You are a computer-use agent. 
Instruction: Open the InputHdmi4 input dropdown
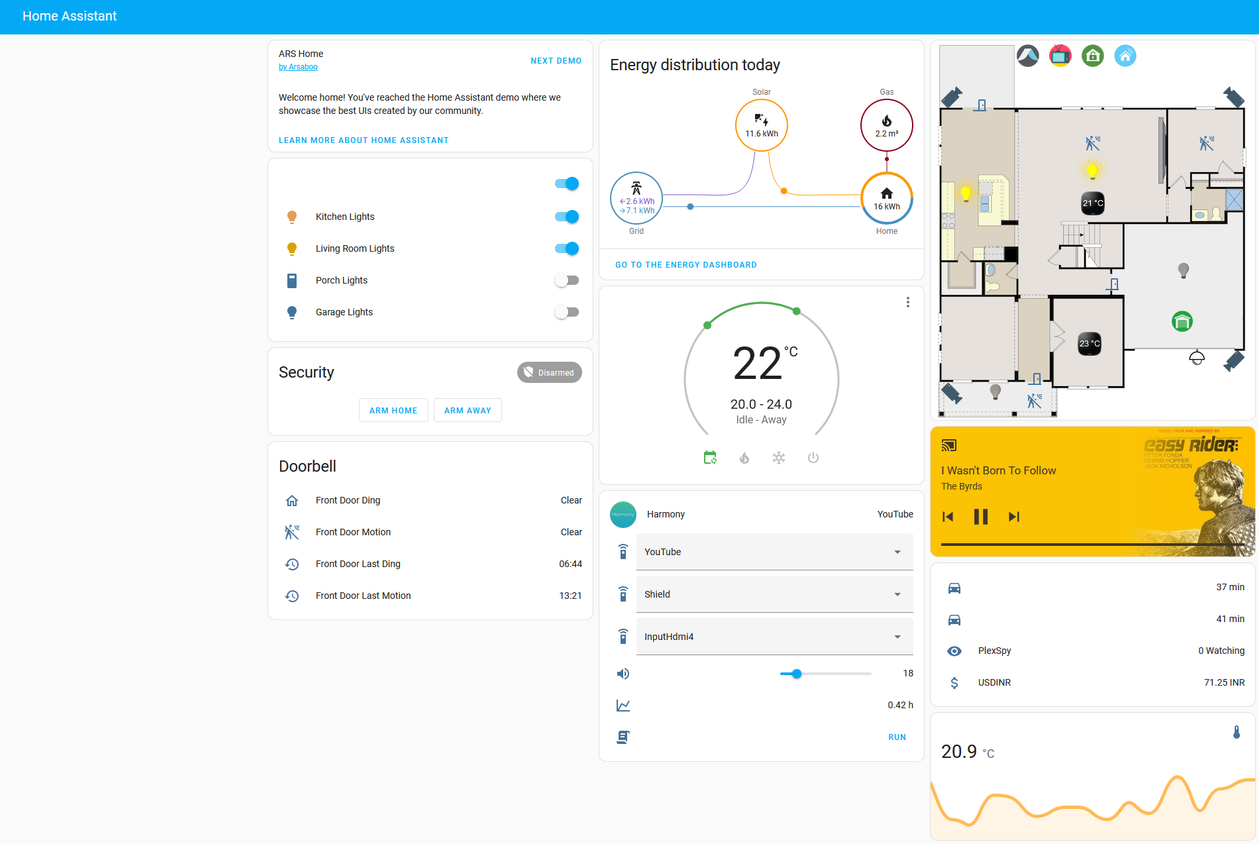coord(775,636)
